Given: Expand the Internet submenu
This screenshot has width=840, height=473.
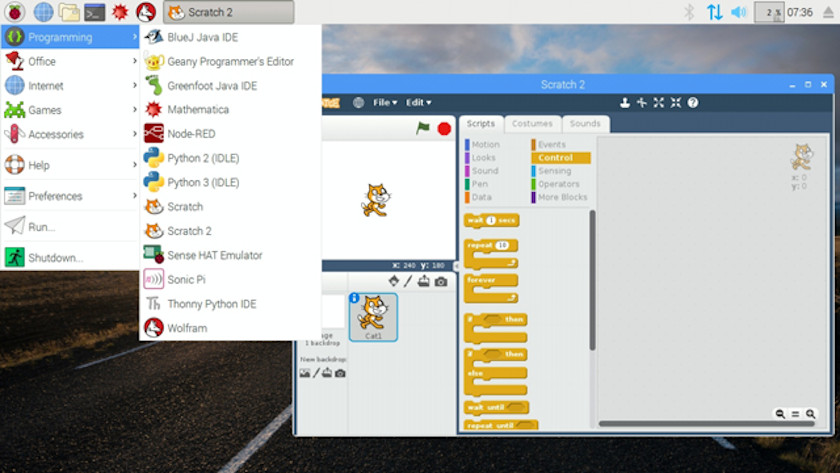Looking at the screenshot, I should click(70, 85).
